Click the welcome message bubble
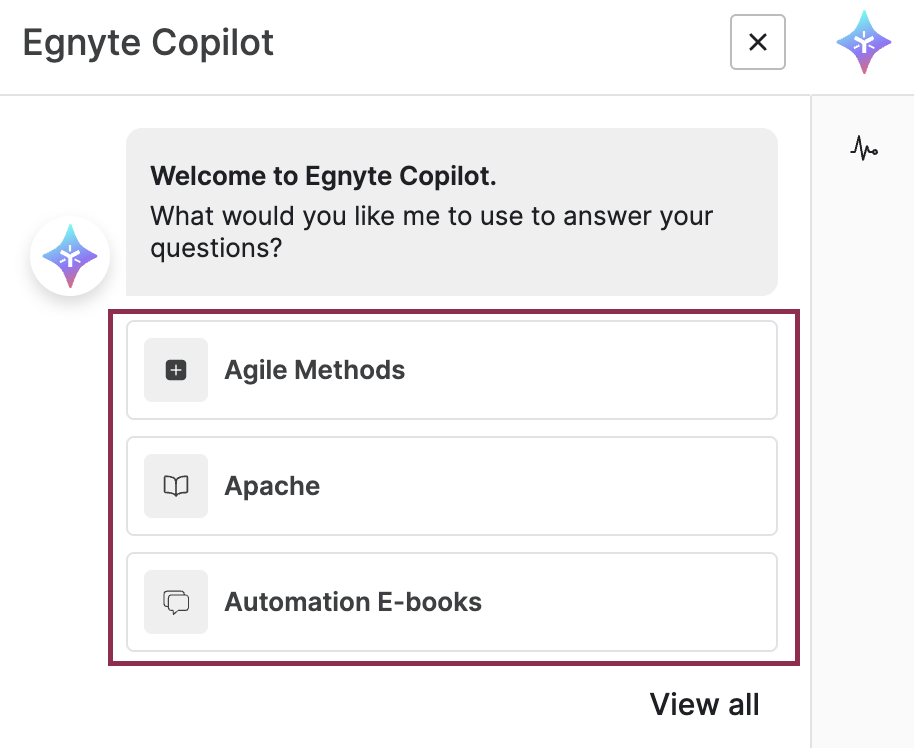The image size is (914, 748). (x=451, y=211)
